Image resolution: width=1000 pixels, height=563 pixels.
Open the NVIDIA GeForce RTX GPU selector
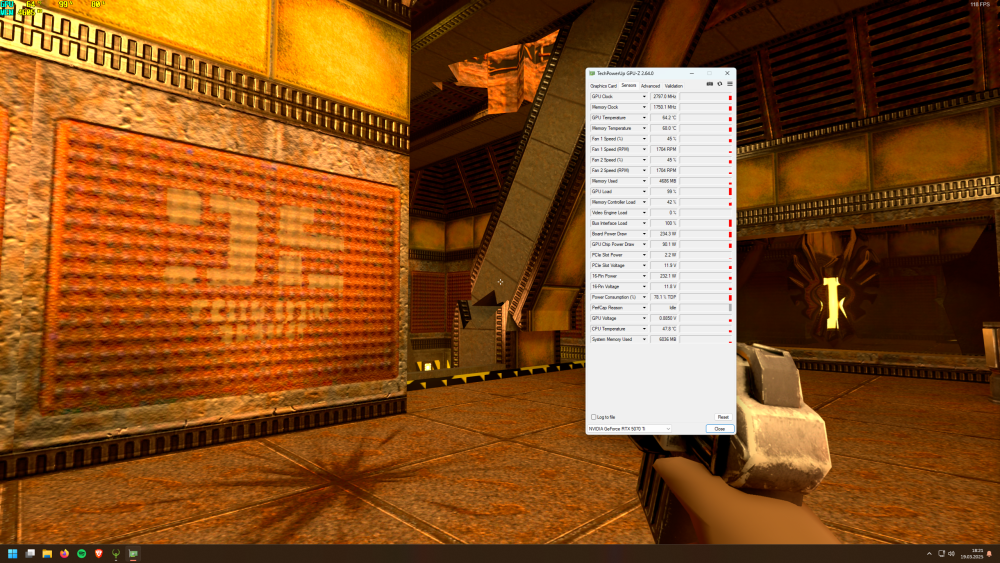(x=629, y=428)
